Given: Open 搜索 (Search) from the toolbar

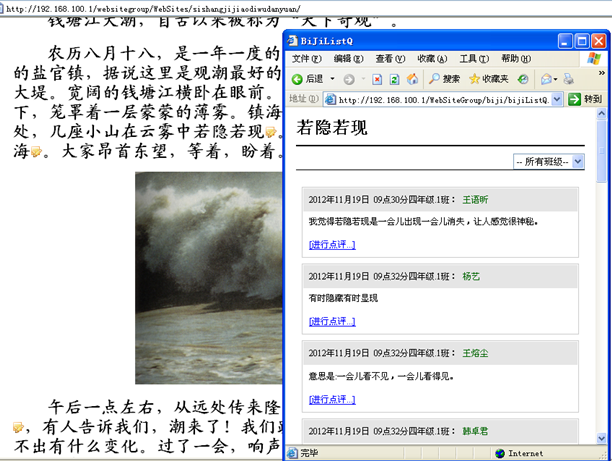Looking at the screenshot, I should pos(444,79).
